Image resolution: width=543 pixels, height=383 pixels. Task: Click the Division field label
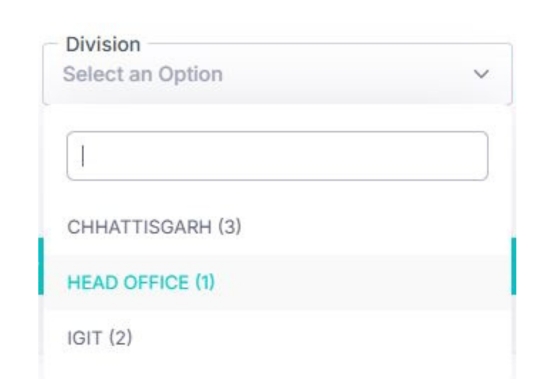tap(103, 44)
